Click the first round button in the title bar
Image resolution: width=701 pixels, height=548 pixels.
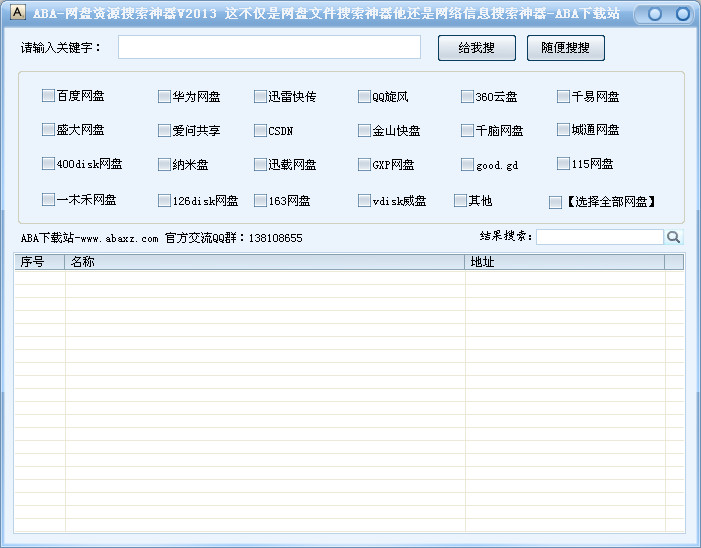[x=655, y=14]
